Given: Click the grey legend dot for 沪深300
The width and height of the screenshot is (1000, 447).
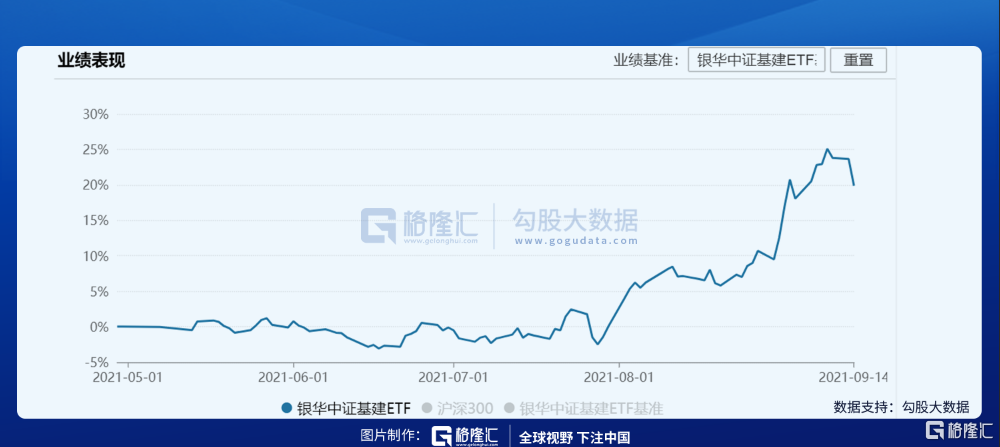Looking at the screenshot, I should 427,408.
